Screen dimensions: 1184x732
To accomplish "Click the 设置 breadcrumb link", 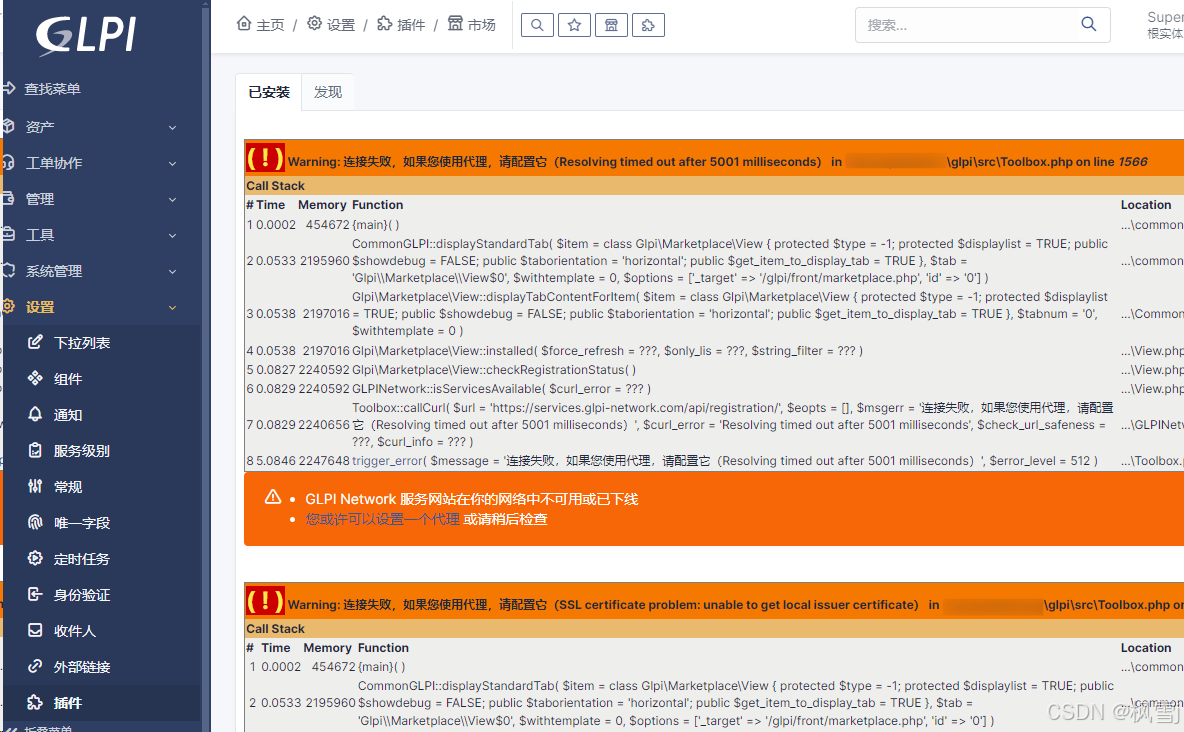I will (x=331, y=24).
